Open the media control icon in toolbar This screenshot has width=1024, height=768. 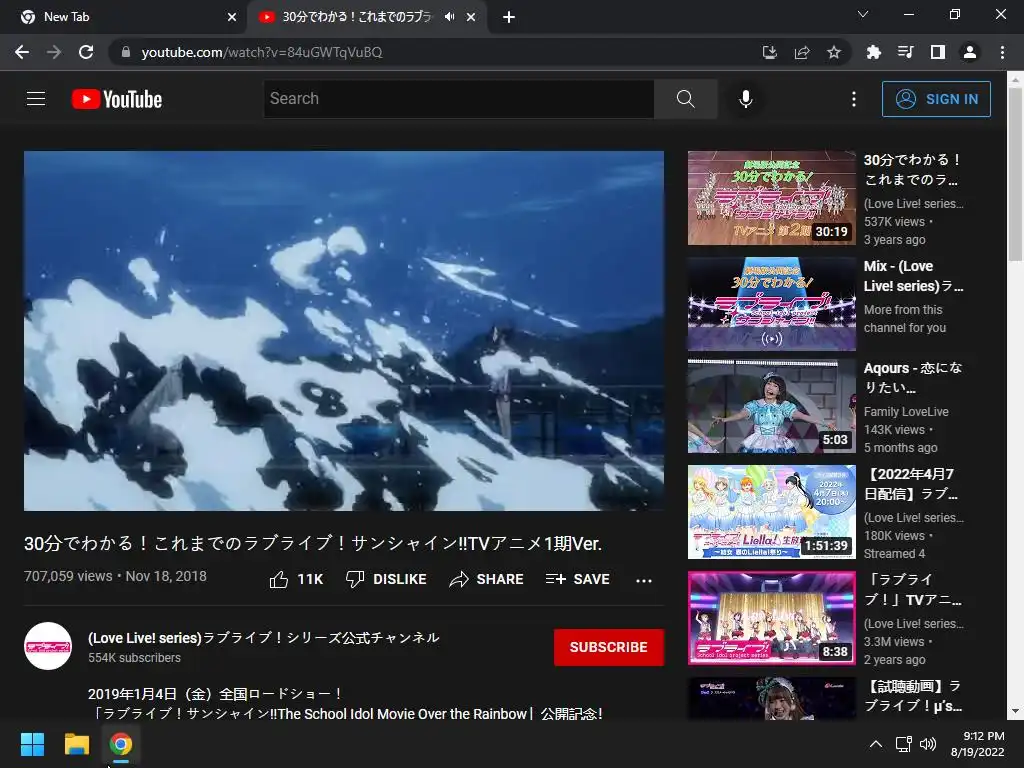pos(905,52)
